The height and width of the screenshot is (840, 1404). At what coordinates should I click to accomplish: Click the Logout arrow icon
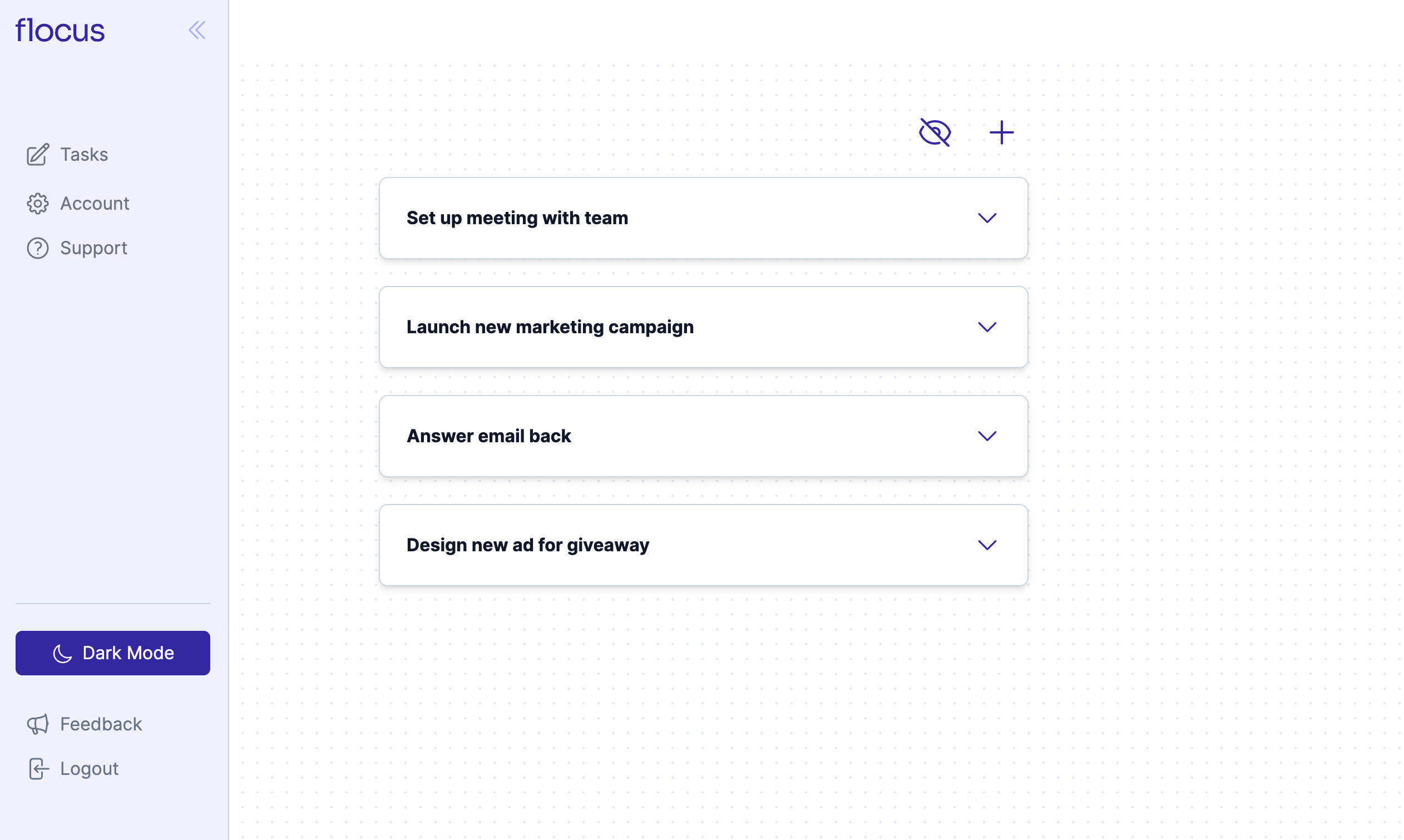tap(38, 769)
